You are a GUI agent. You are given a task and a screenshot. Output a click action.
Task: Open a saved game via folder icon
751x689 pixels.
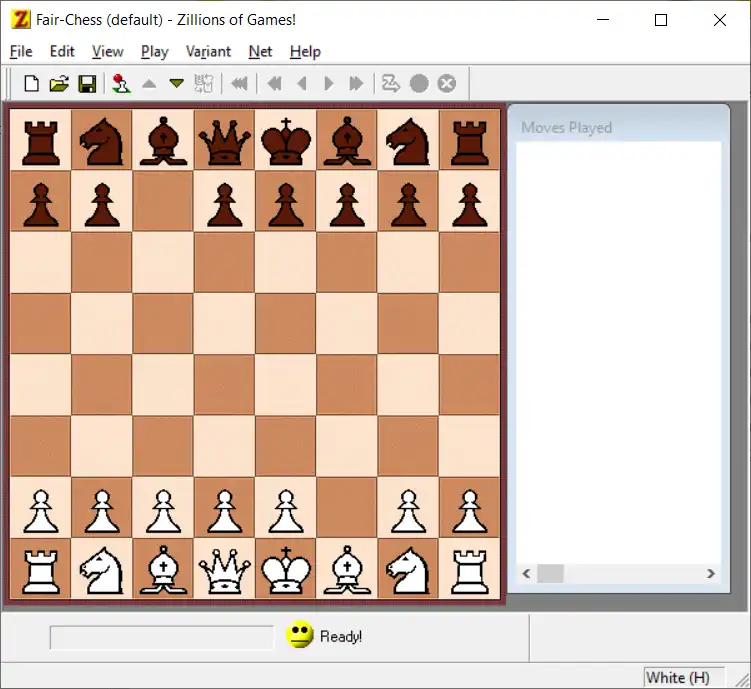coord(59,84)
